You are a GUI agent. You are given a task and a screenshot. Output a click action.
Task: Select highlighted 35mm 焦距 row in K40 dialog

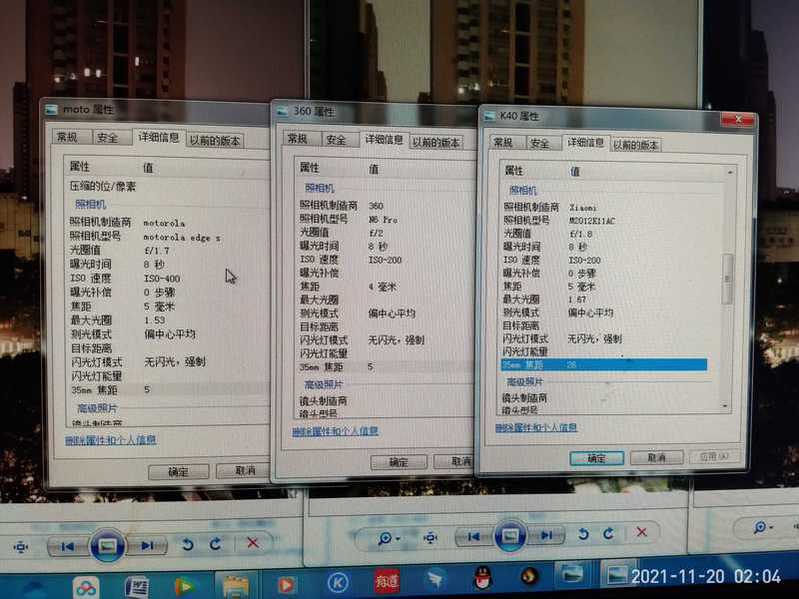604,365
